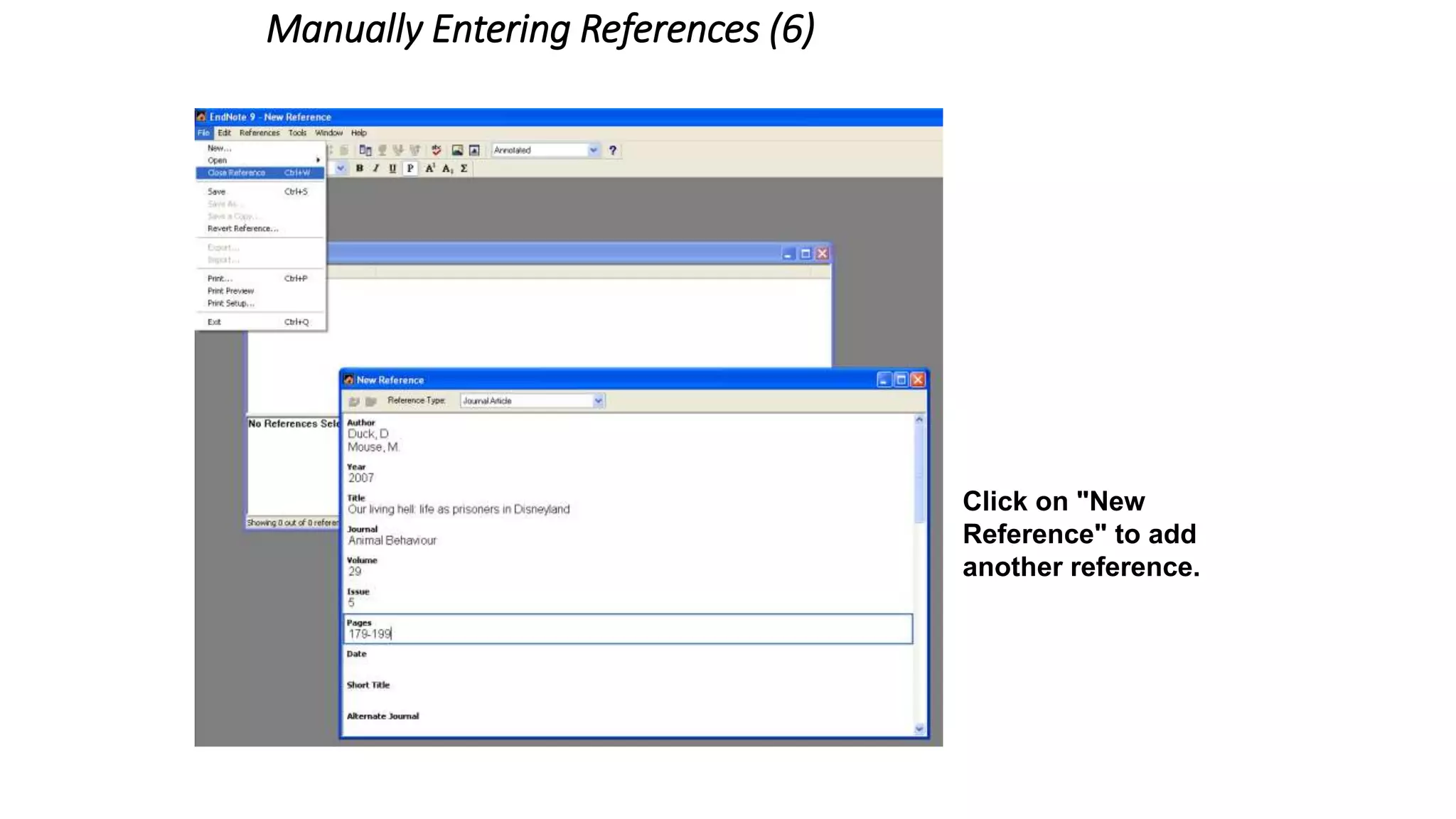Choose Save from the File menu
This screenshot has height=819, width=1456.
tap(260, 192)
